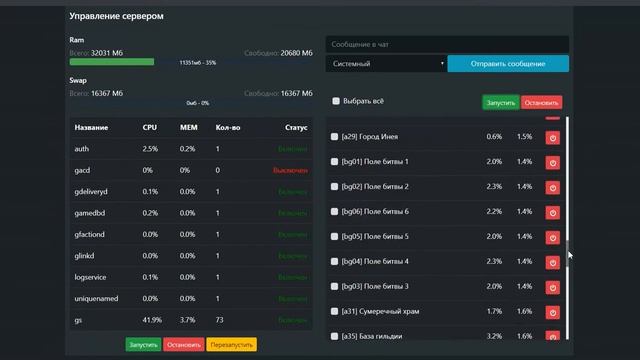Viewport: 640px width, 360px height.
Task: Click power icon for [bg05] Поле битвы 5
Action: (x=553, y=238)
